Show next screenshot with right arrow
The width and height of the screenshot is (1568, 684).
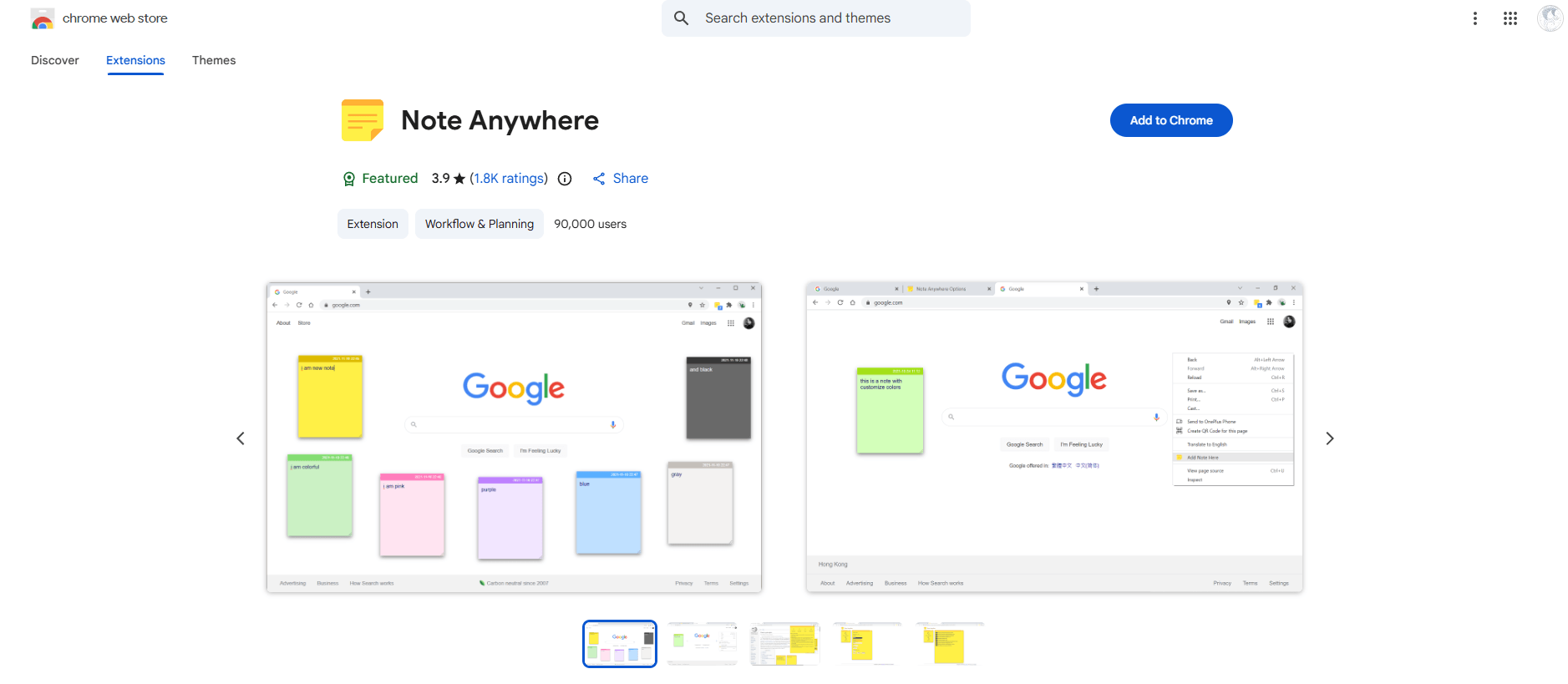(x=1330, y=438)
